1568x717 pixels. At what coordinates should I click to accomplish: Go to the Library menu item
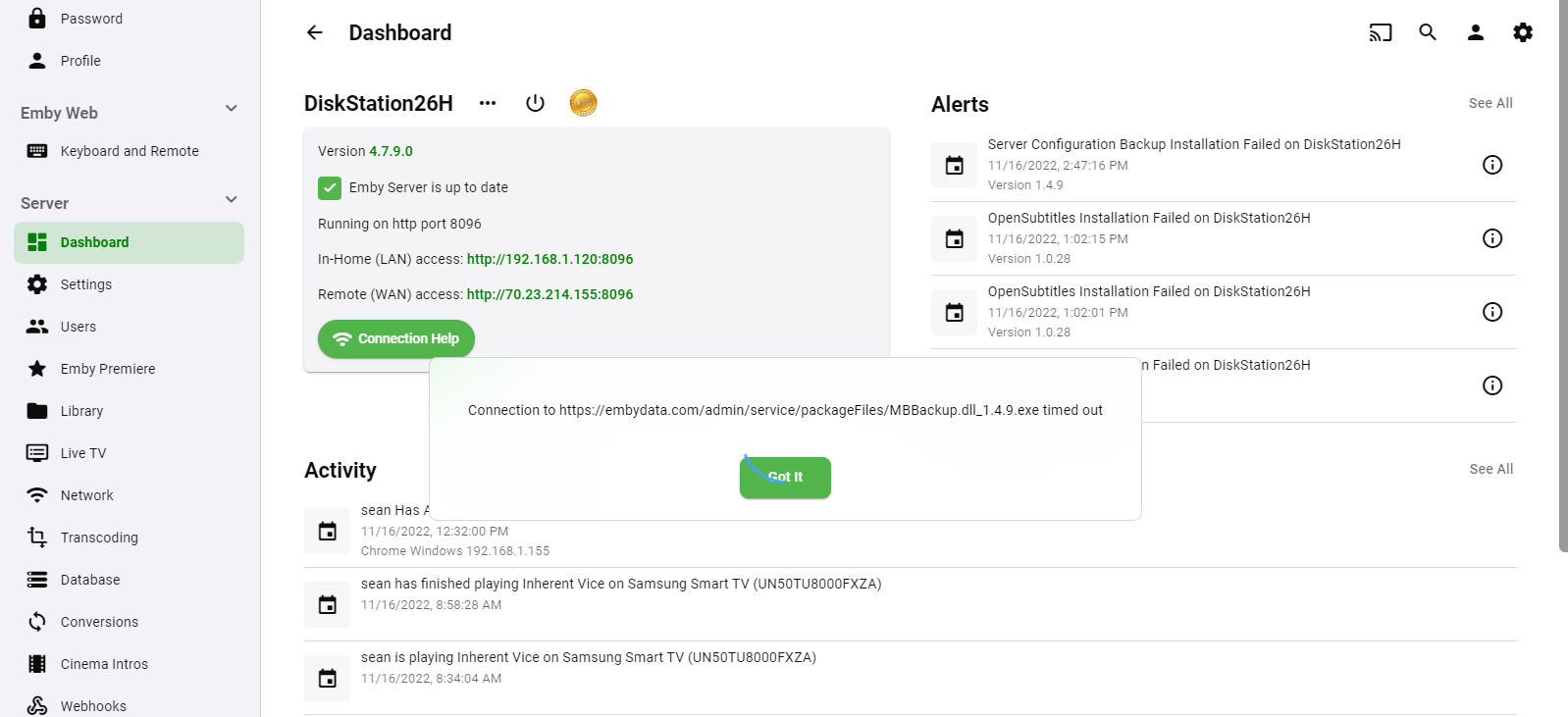tap(81, 411)
